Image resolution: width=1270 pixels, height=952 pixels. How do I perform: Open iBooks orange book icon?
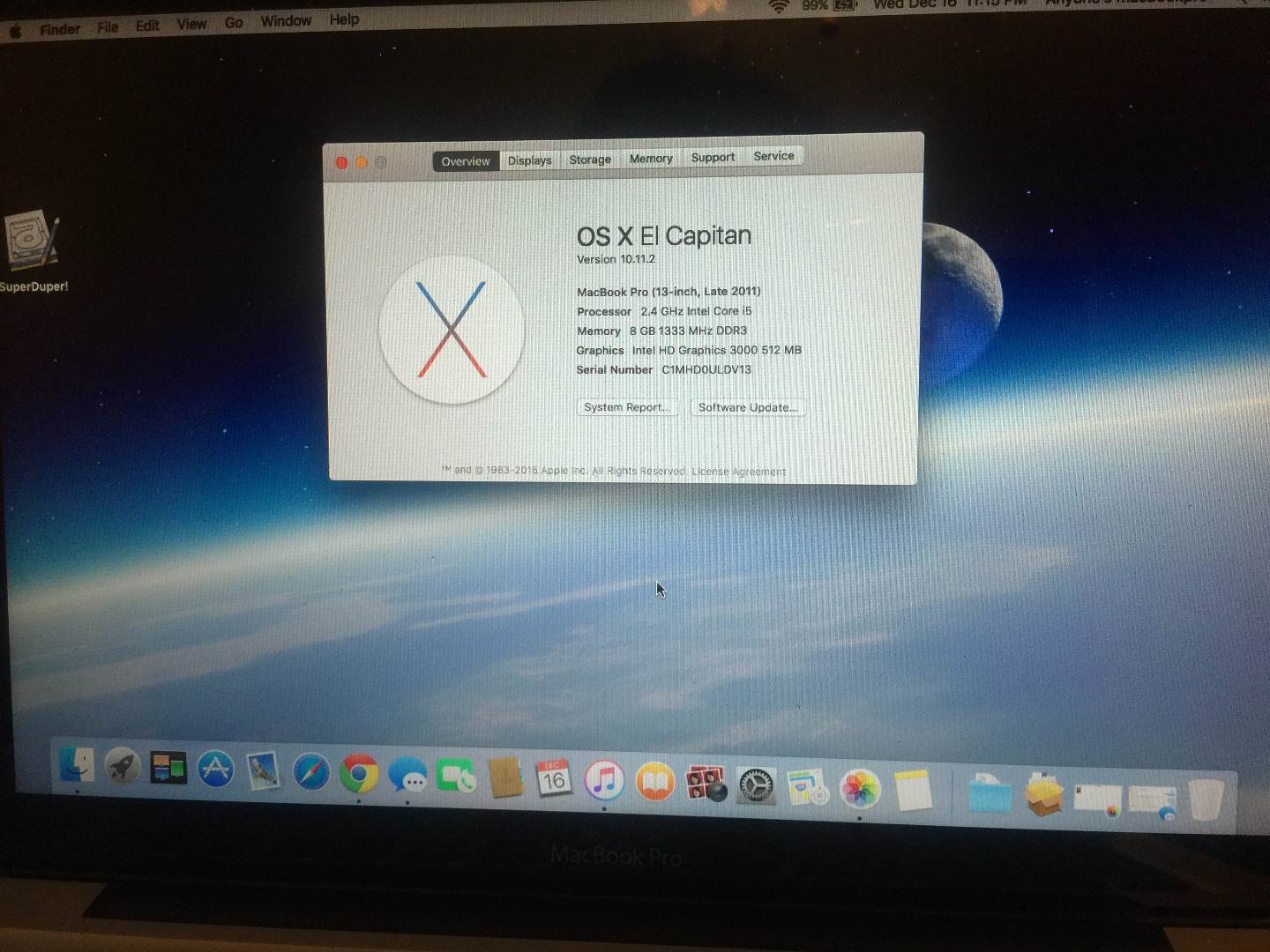(x=654, y=783)
